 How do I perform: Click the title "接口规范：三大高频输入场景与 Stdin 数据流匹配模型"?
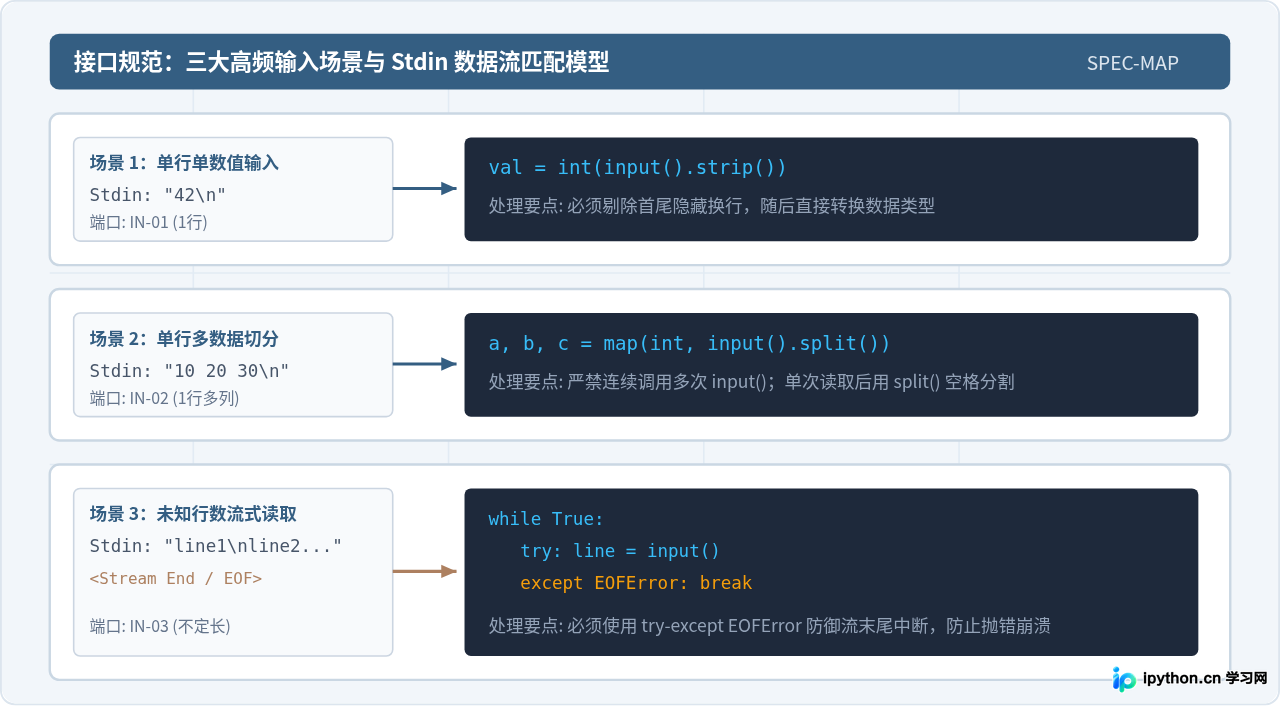click(341, 62)
